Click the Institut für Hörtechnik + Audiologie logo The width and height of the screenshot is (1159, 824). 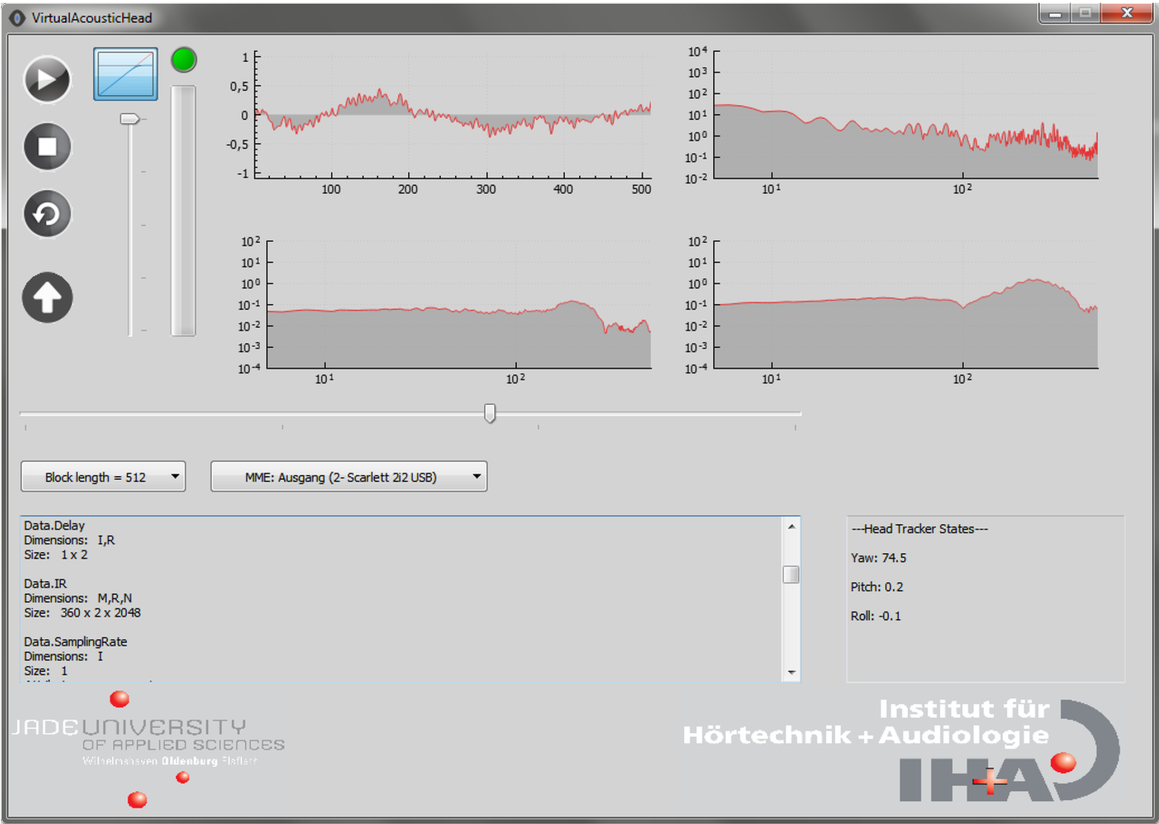pos(902,750)
